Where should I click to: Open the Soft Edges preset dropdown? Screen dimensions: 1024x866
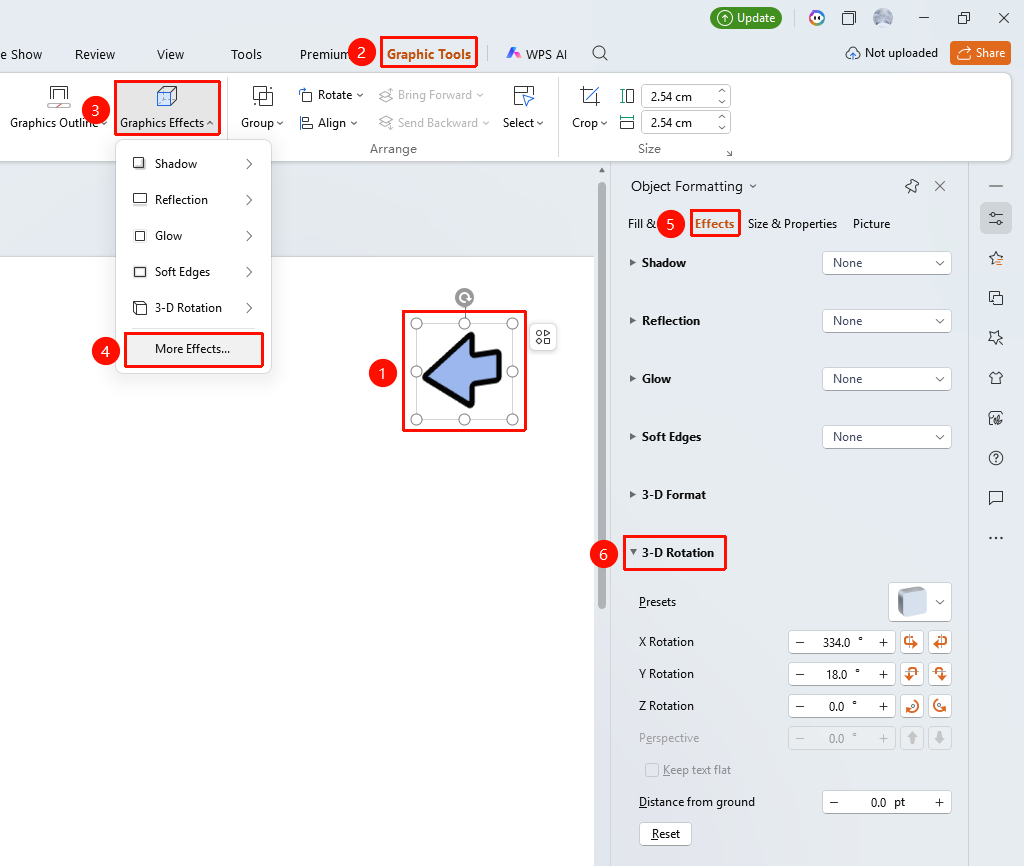tap(886, 438)
